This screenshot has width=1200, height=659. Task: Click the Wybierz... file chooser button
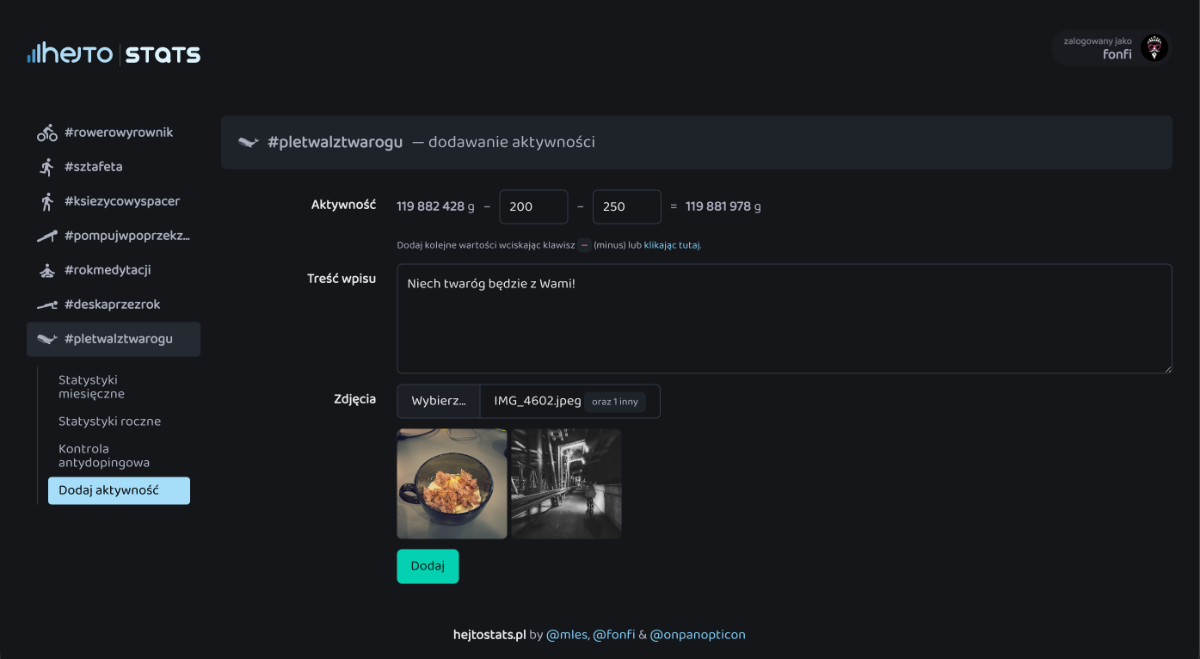click(438, 401)
